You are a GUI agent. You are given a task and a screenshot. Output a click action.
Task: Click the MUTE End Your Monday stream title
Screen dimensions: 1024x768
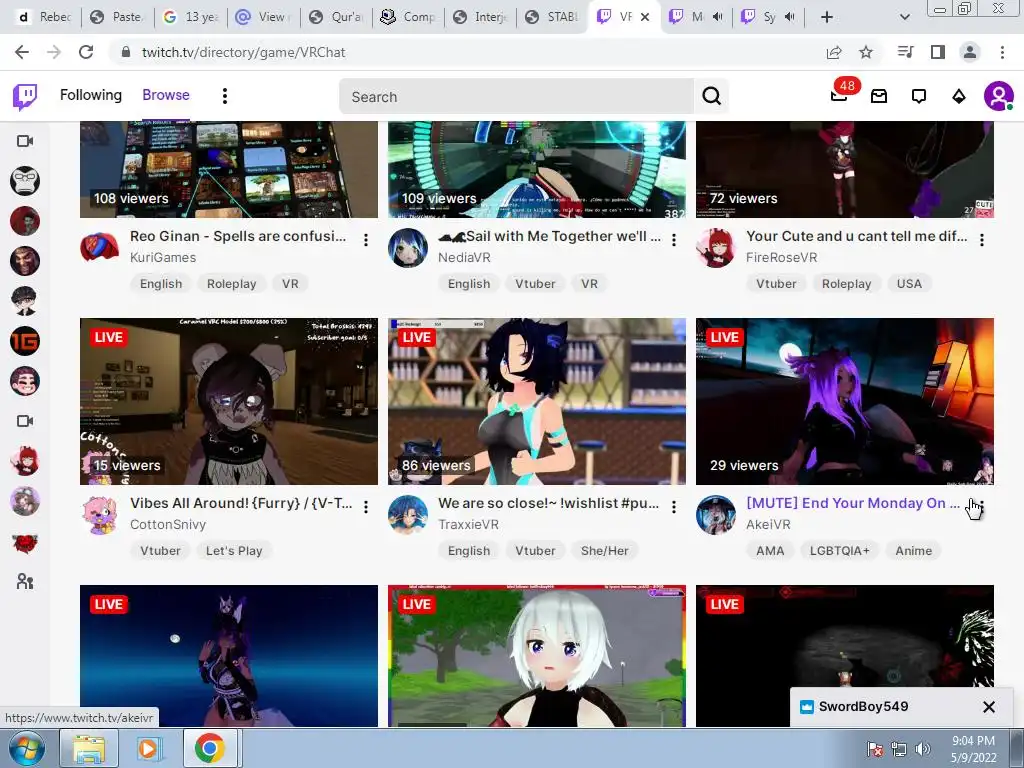tap(853, 503)
